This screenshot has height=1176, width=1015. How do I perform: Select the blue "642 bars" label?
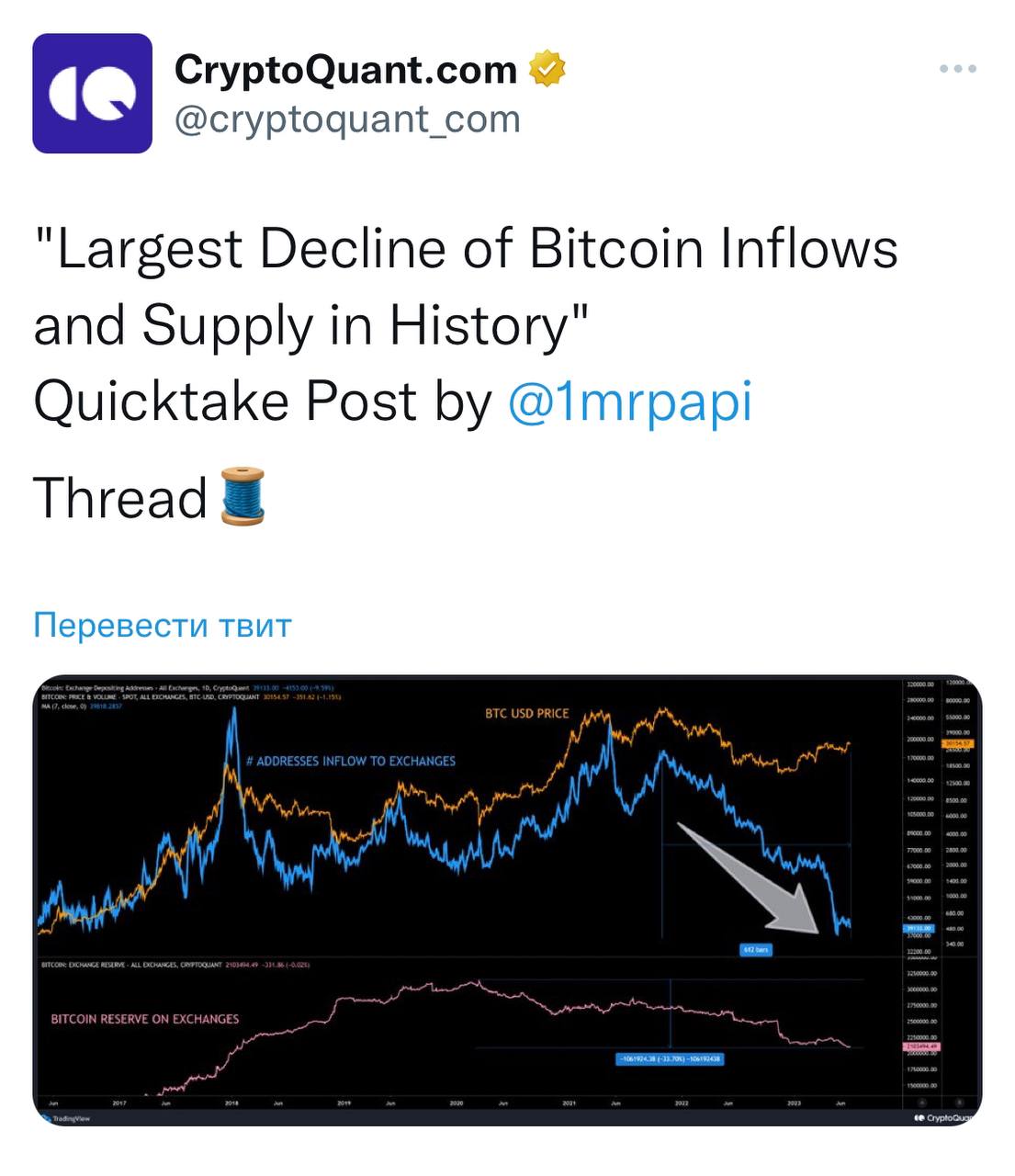pos(755,949)
